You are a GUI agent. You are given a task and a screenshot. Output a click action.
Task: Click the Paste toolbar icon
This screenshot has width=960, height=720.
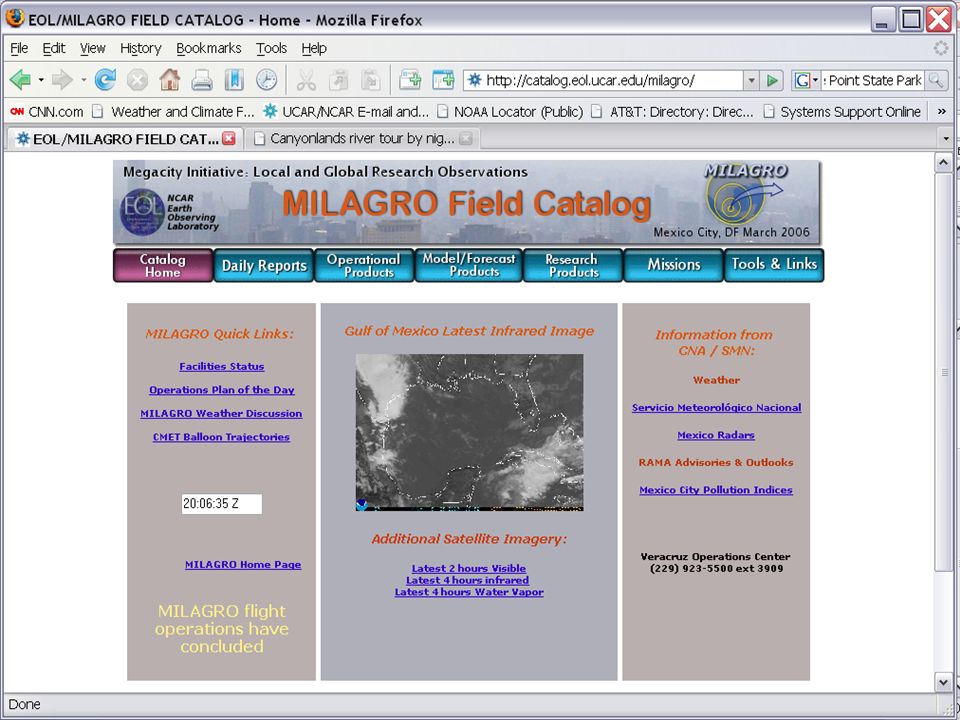click(370, 80)
